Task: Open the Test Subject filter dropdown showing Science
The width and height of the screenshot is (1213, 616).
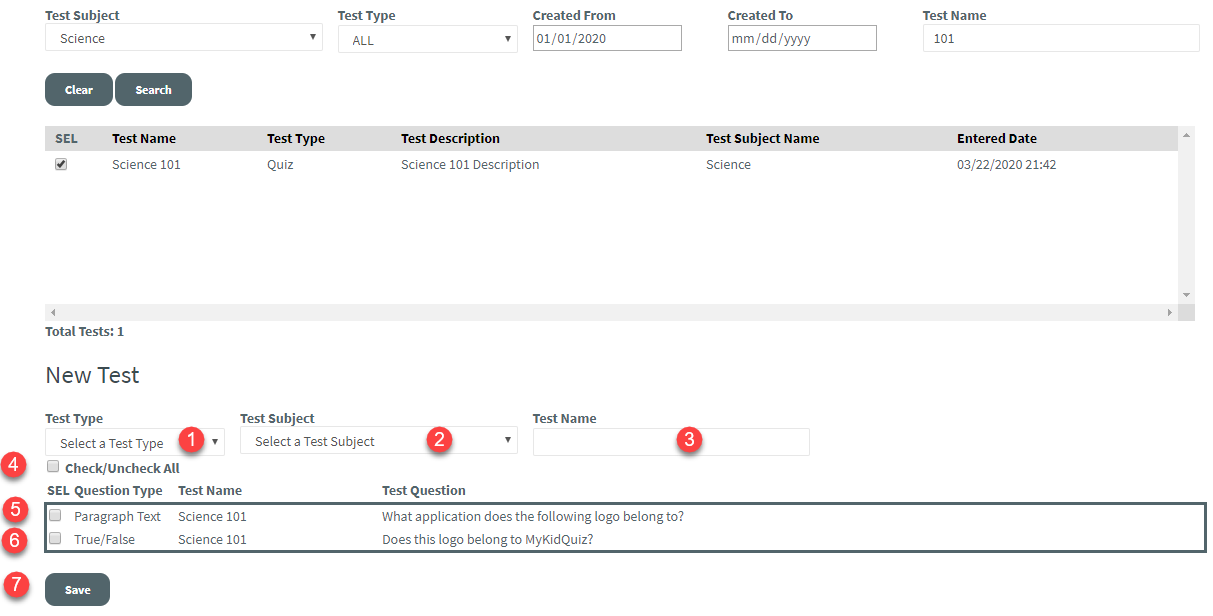Action: click(x=183, y=37)
